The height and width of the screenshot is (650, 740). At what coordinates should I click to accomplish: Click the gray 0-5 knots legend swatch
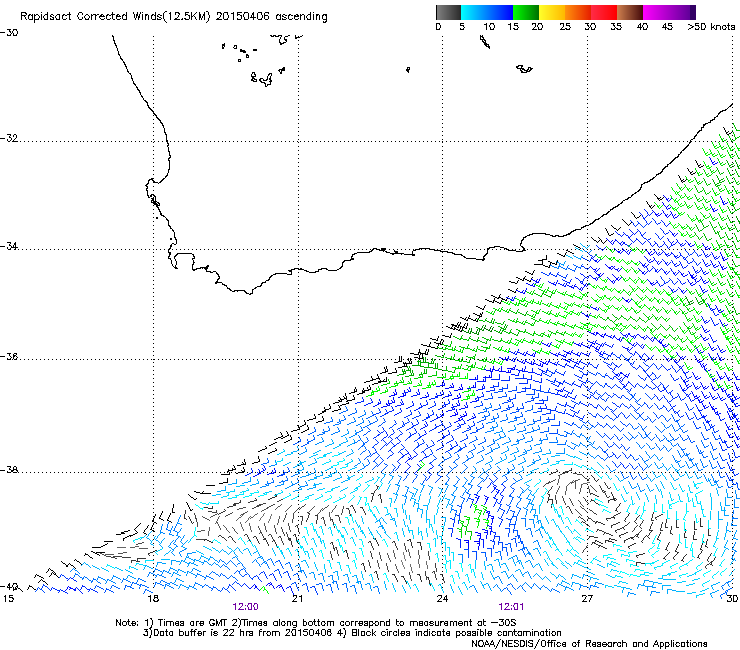(x=448, y=12)
